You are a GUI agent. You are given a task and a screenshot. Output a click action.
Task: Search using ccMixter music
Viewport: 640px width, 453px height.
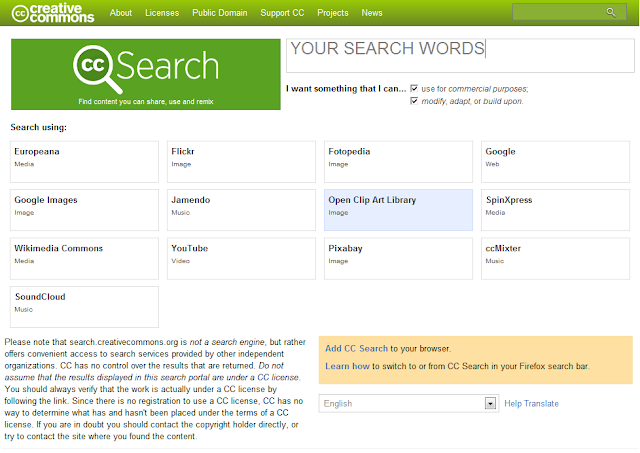click(x=556, y=258)
